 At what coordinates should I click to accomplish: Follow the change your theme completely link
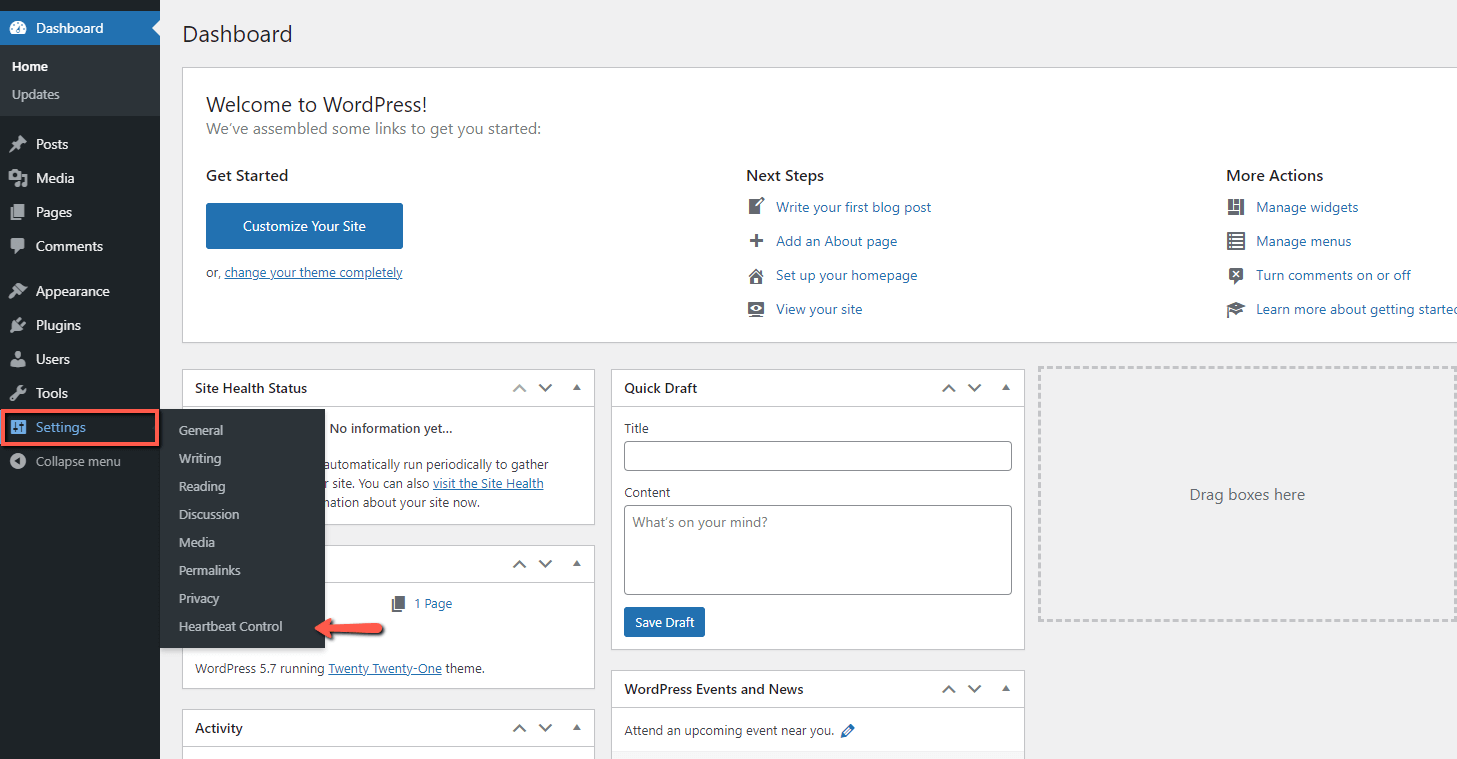313,272
